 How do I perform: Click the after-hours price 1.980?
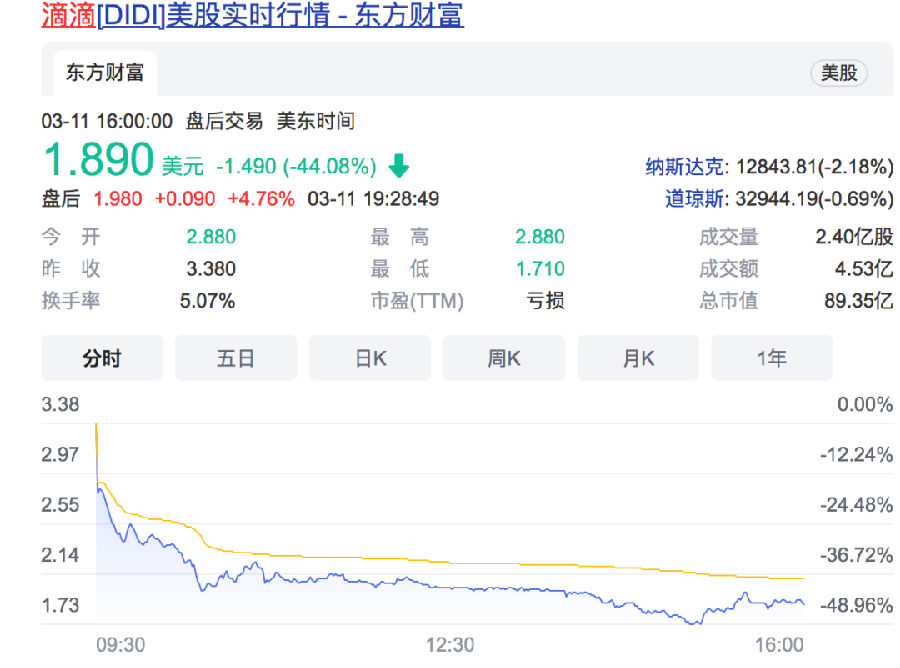(118, 199)
